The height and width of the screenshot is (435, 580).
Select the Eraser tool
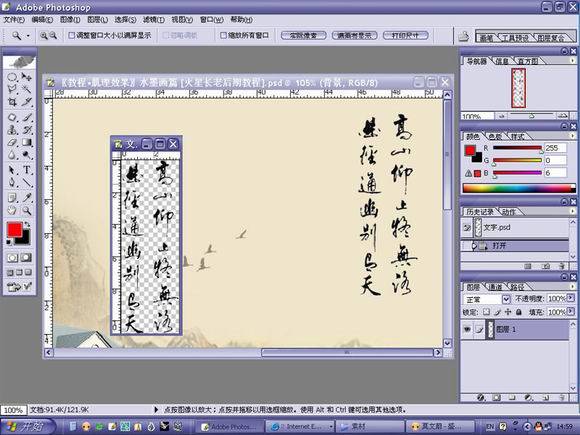coord(12,142)
